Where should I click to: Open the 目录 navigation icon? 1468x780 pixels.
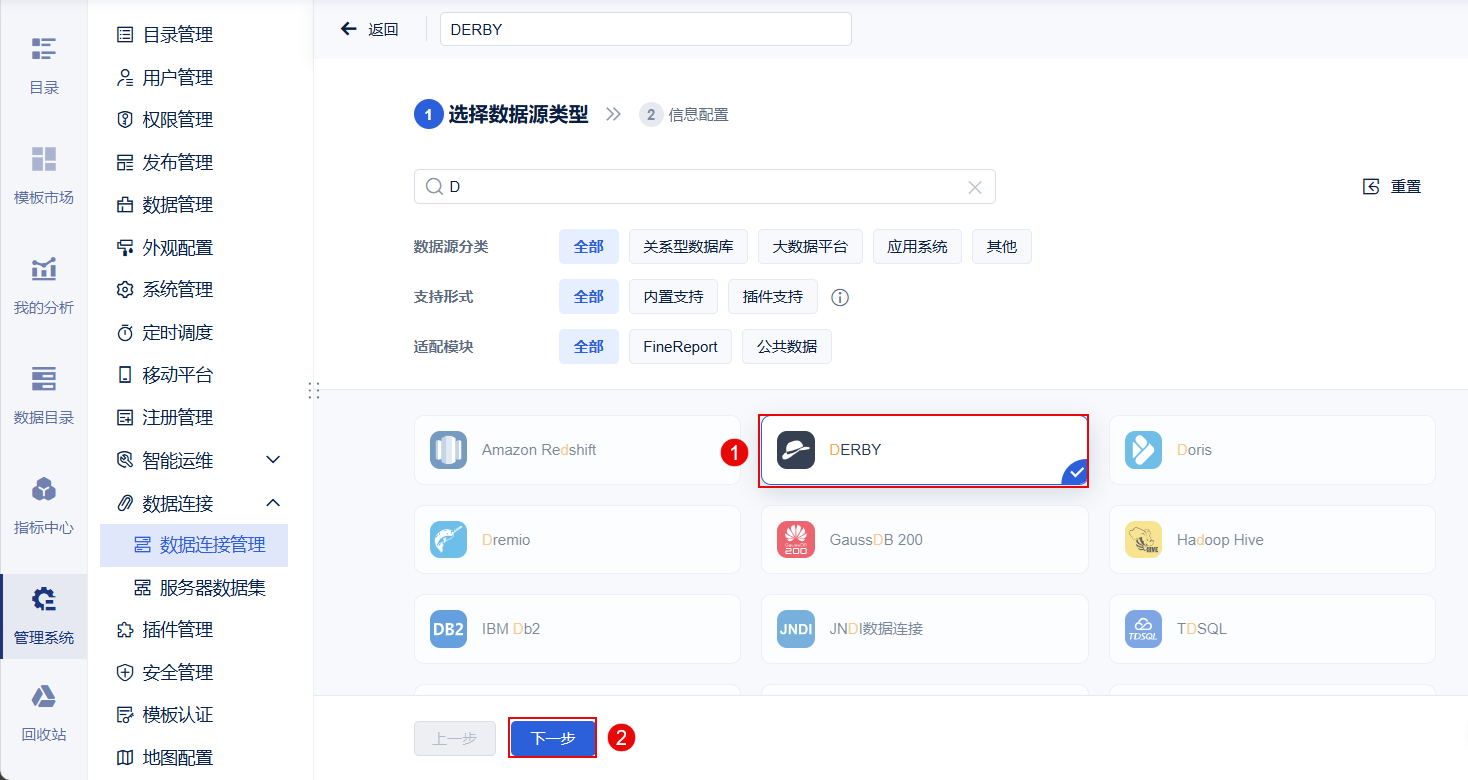tap(43, 48)
